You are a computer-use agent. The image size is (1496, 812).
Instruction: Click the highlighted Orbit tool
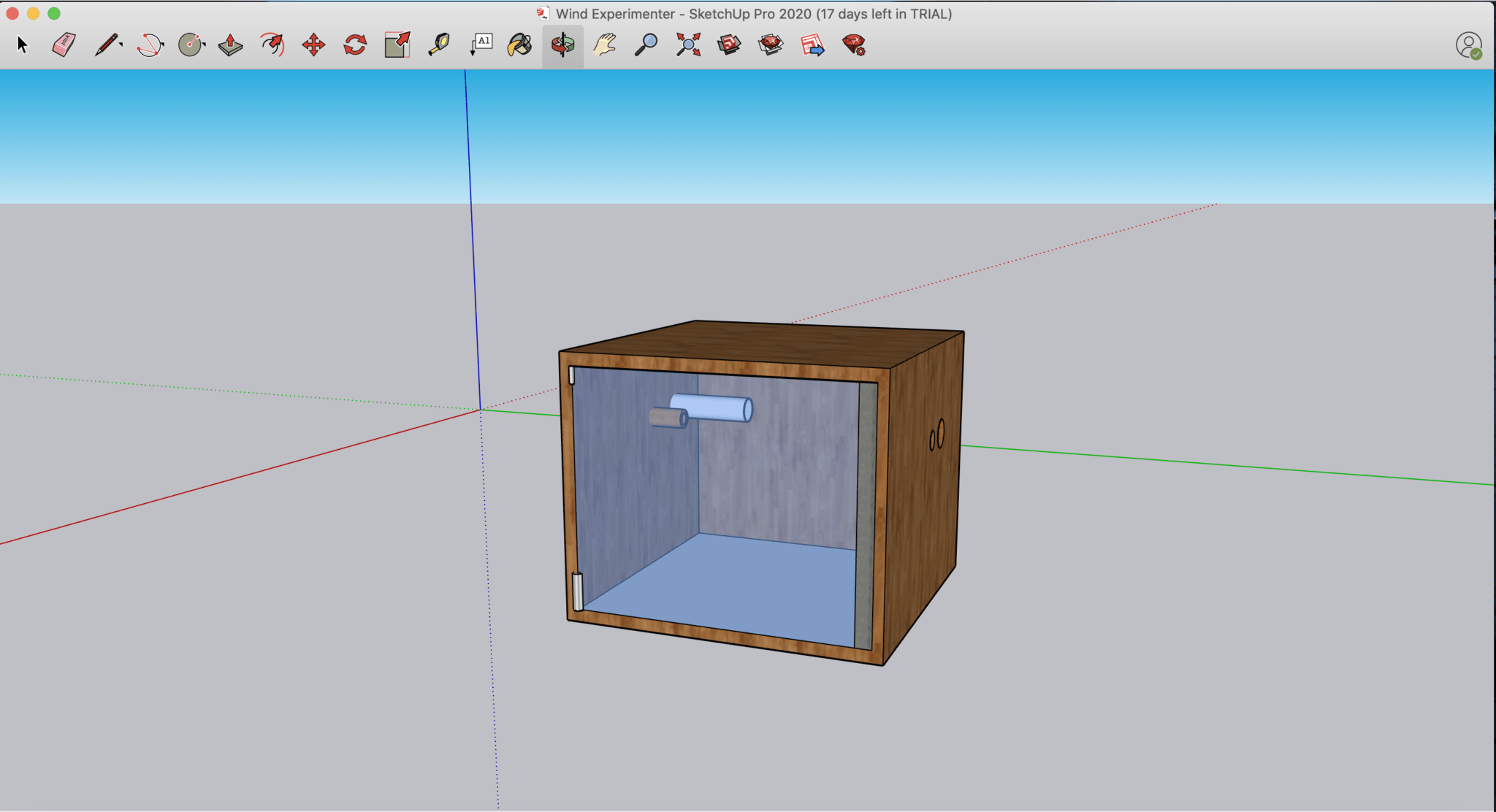coord(562,45)
